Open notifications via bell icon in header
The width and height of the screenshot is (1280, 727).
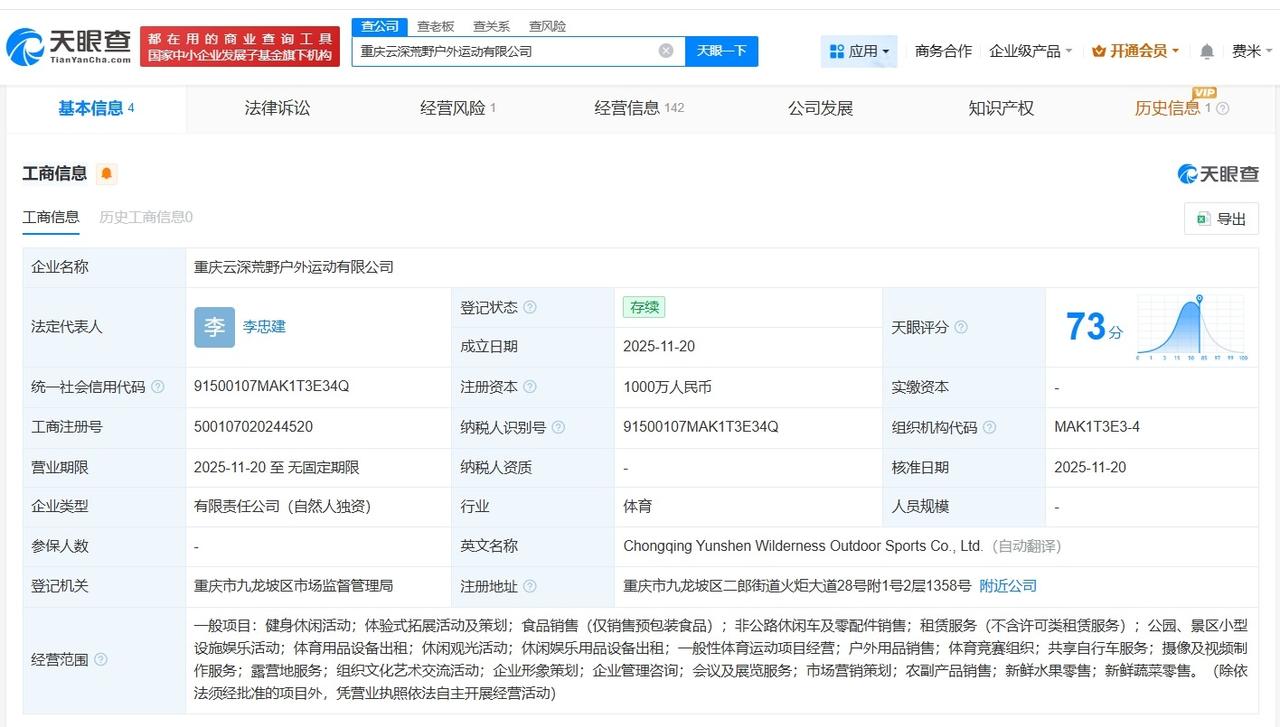pos(1207,51)
